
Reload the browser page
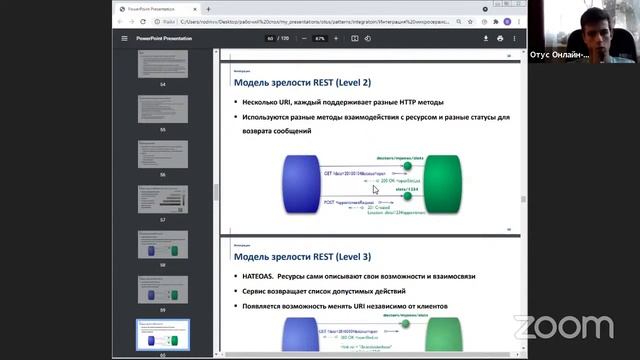point(143,22)
